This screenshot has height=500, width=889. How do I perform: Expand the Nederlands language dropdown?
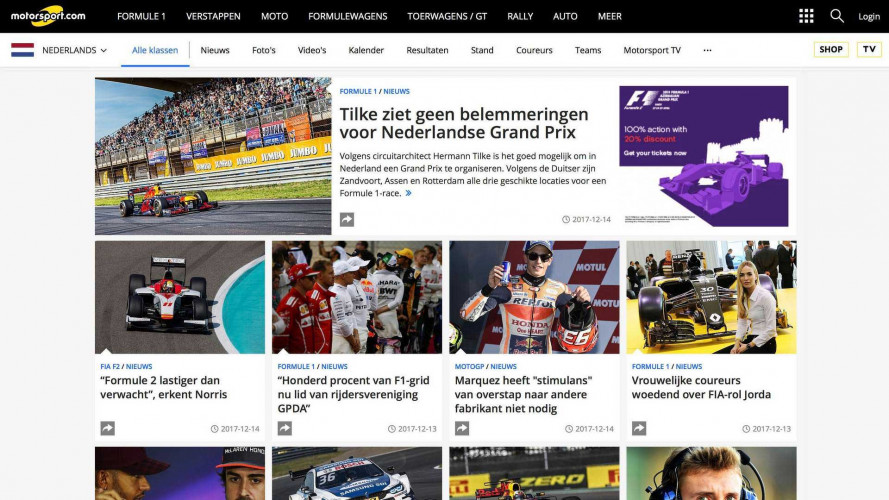click(x=74, y=50)
